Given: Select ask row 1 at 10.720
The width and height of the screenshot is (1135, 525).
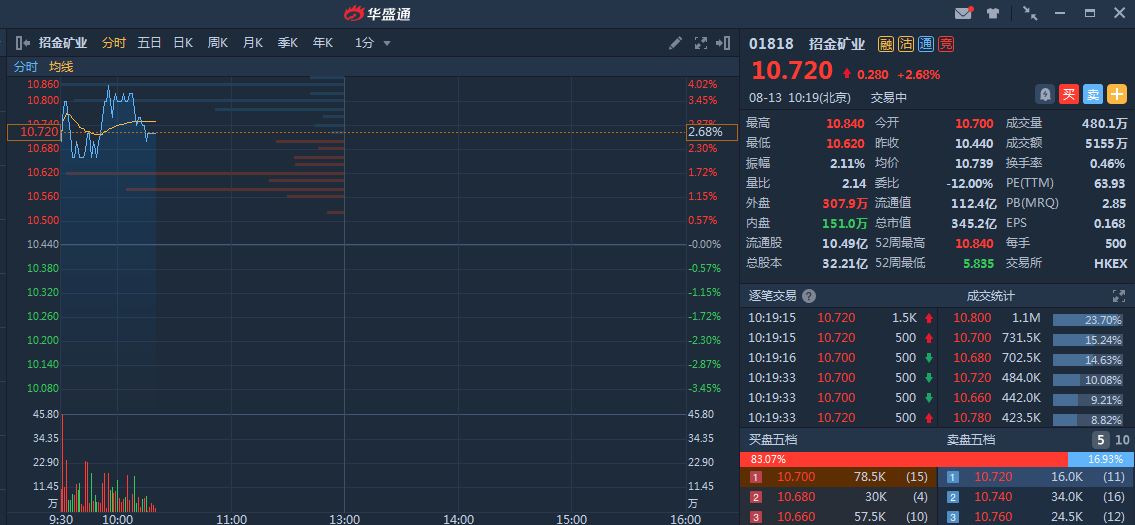Looking at the screenshot, I should pyautogui.click(x=1037, y=476).
